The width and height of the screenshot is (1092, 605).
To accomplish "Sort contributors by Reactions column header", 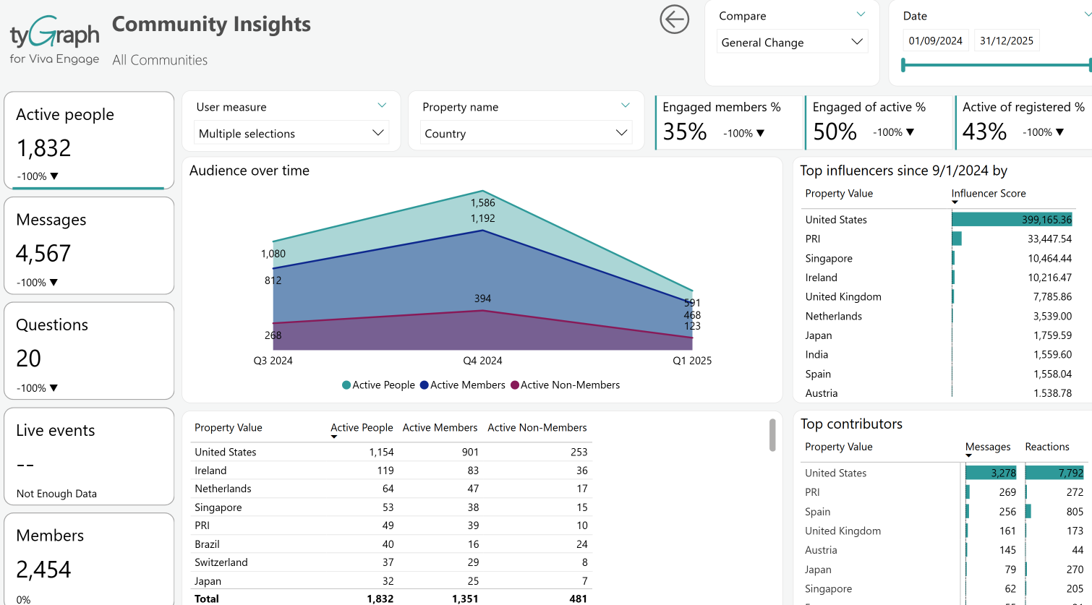I will 1047,447.
